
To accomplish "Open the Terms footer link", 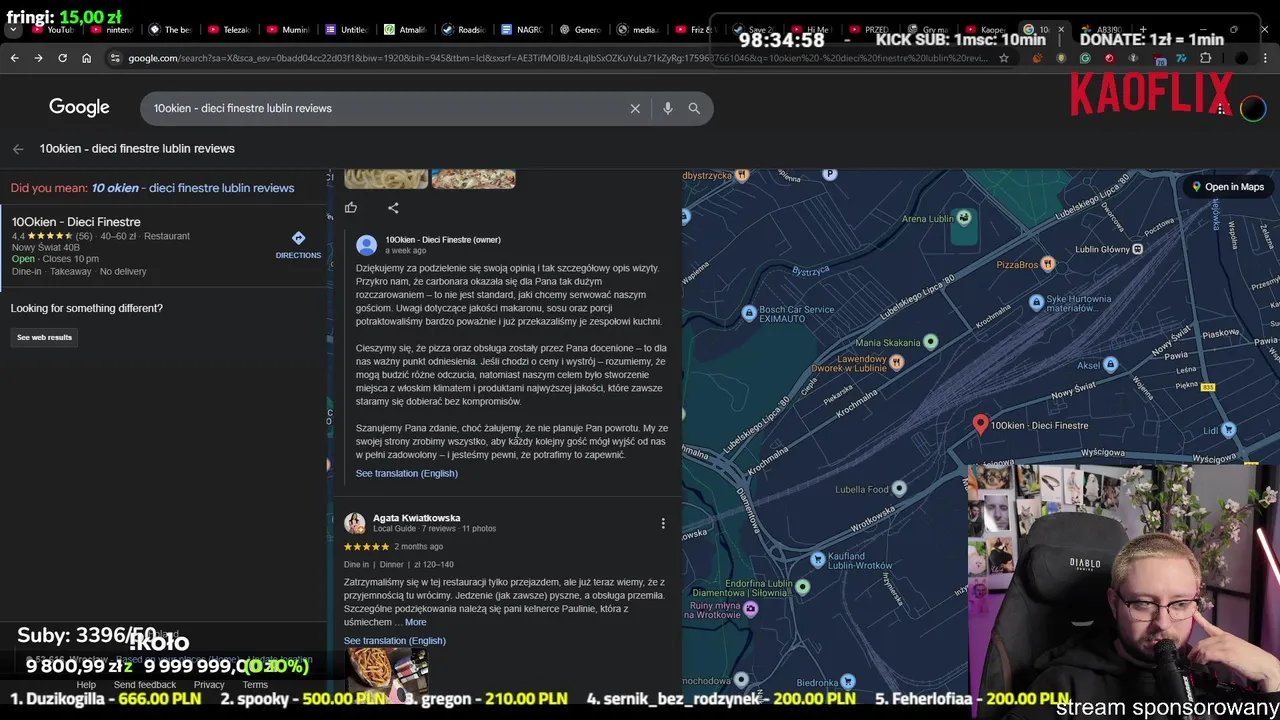I will 255,685.
